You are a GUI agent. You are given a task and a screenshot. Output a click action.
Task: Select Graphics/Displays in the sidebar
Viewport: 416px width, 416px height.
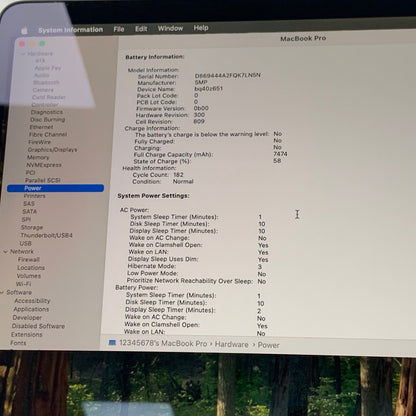pyautogui.click(x=52, y=150)
